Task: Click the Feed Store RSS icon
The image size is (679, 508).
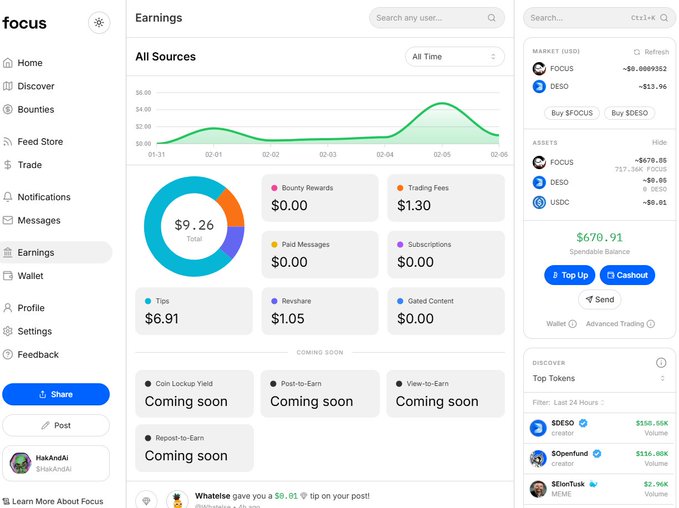Action: [8, 142]
